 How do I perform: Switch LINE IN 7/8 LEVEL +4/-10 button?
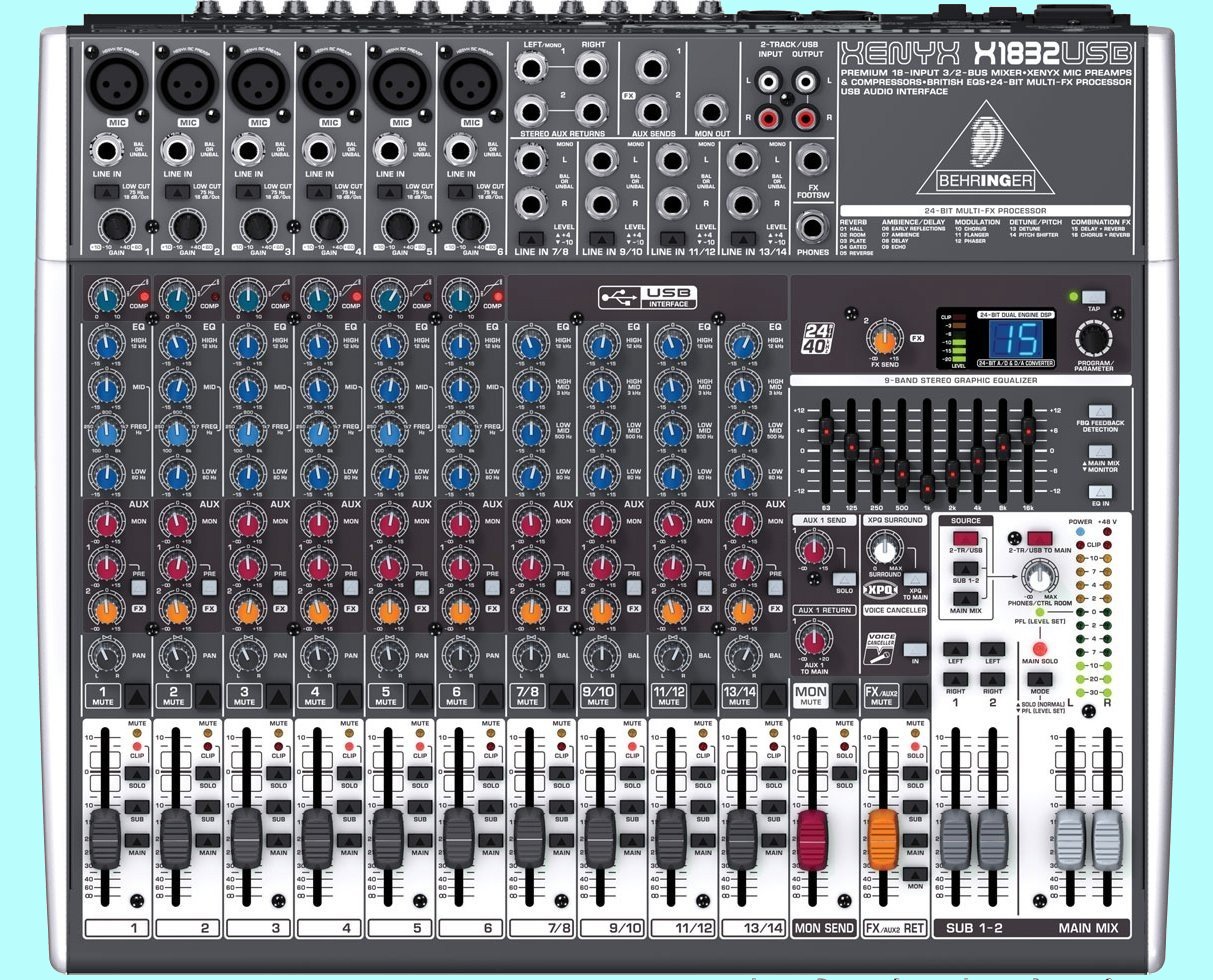(530, 238)
